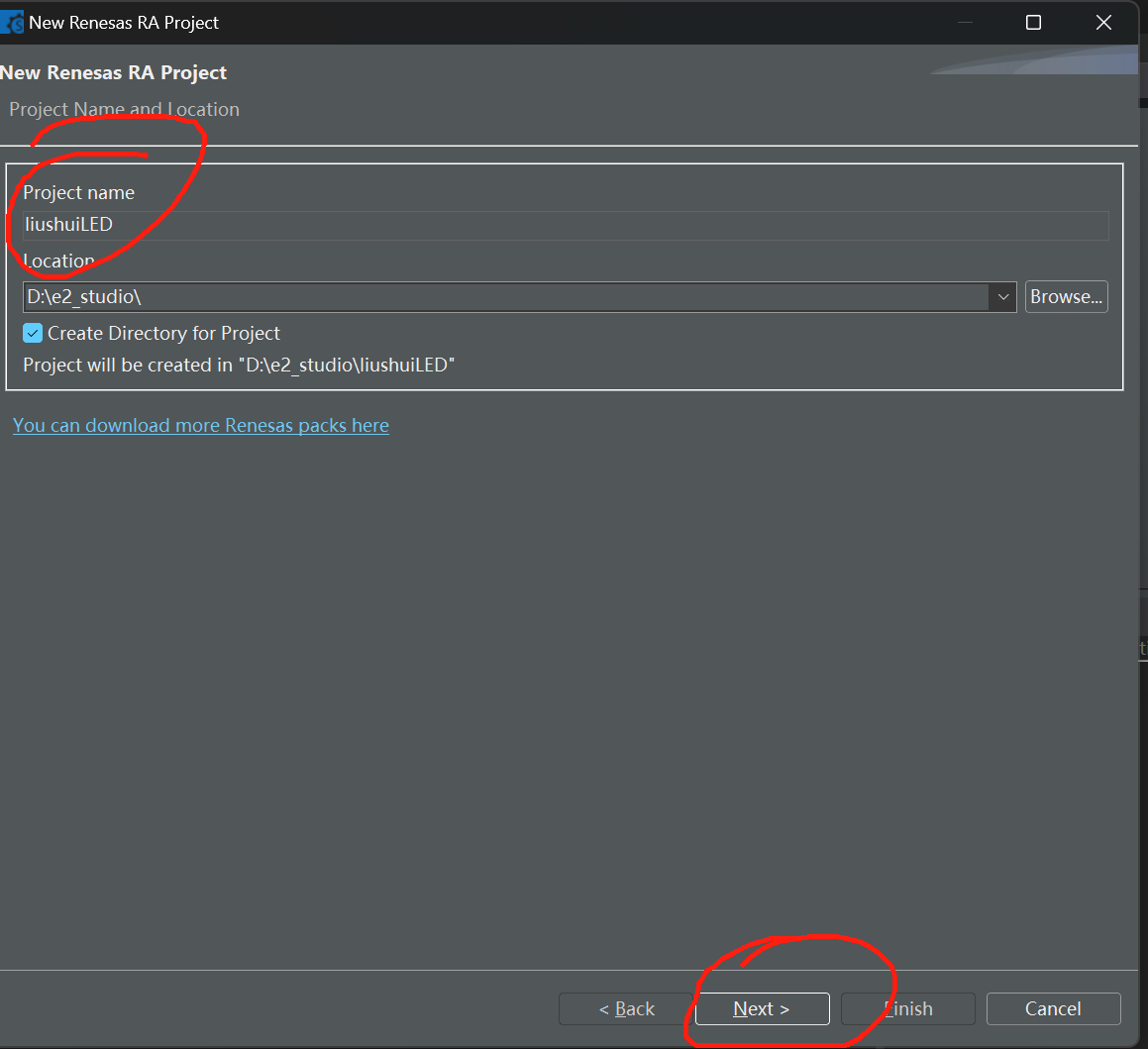Click the "Project will be created in" path text
The width and height of the screenshot is (1148, 1049).
(x=239, y=366)
